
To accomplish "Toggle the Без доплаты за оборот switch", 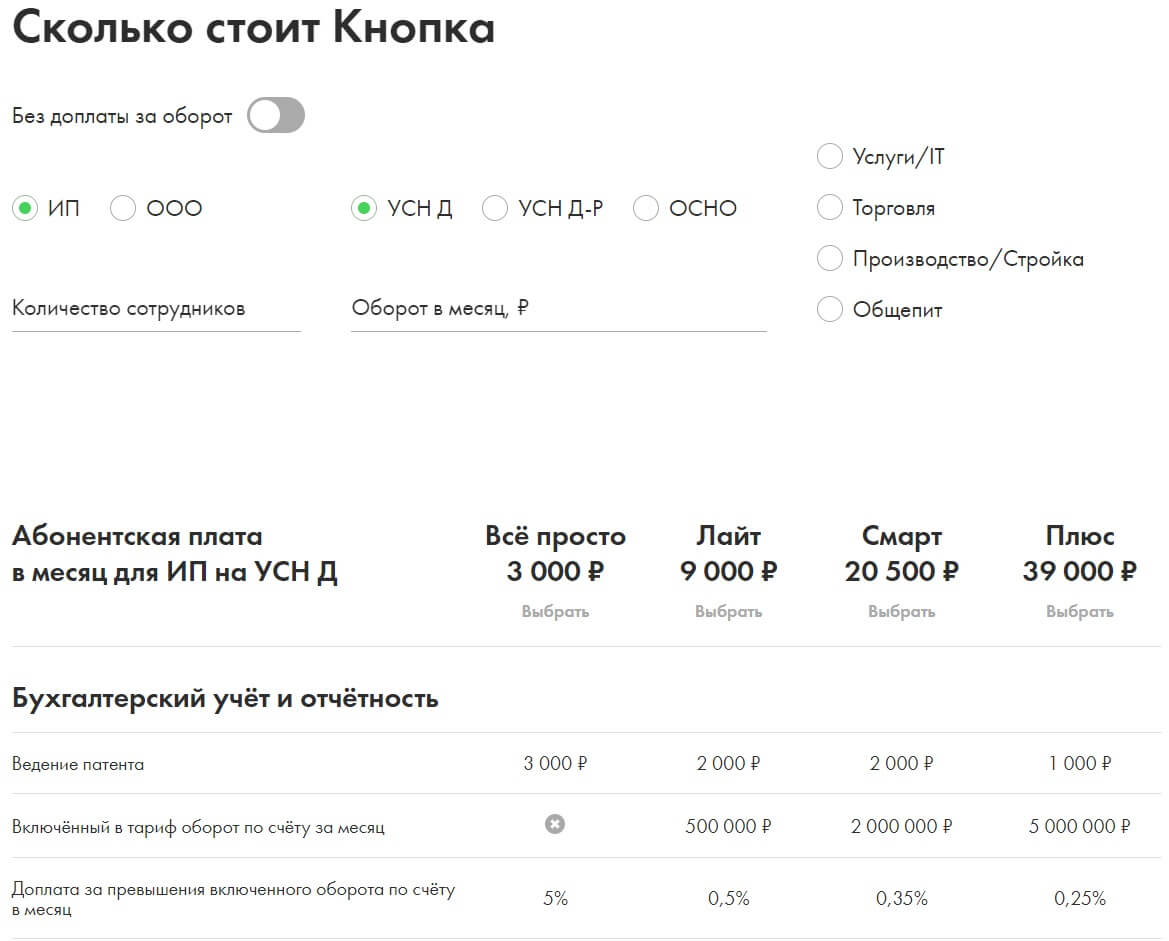I will click(x=276, y=116).
